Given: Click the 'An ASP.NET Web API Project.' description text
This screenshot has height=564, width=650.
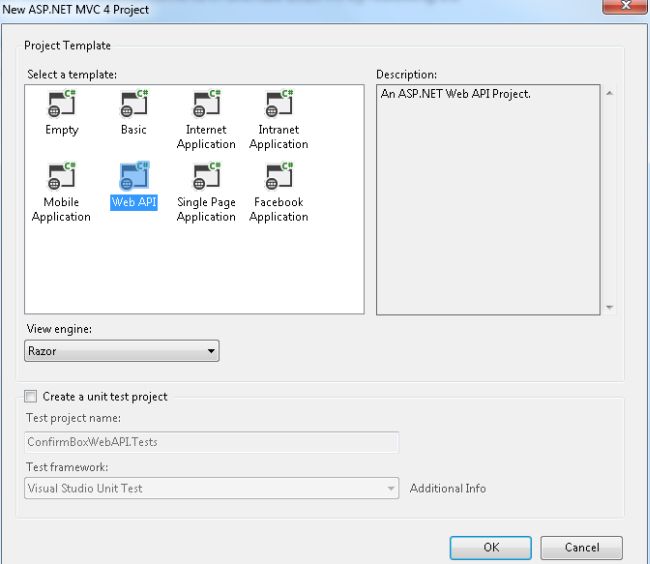Looking at the screenshot, I should pyautogui.click(x=456, y=94).
